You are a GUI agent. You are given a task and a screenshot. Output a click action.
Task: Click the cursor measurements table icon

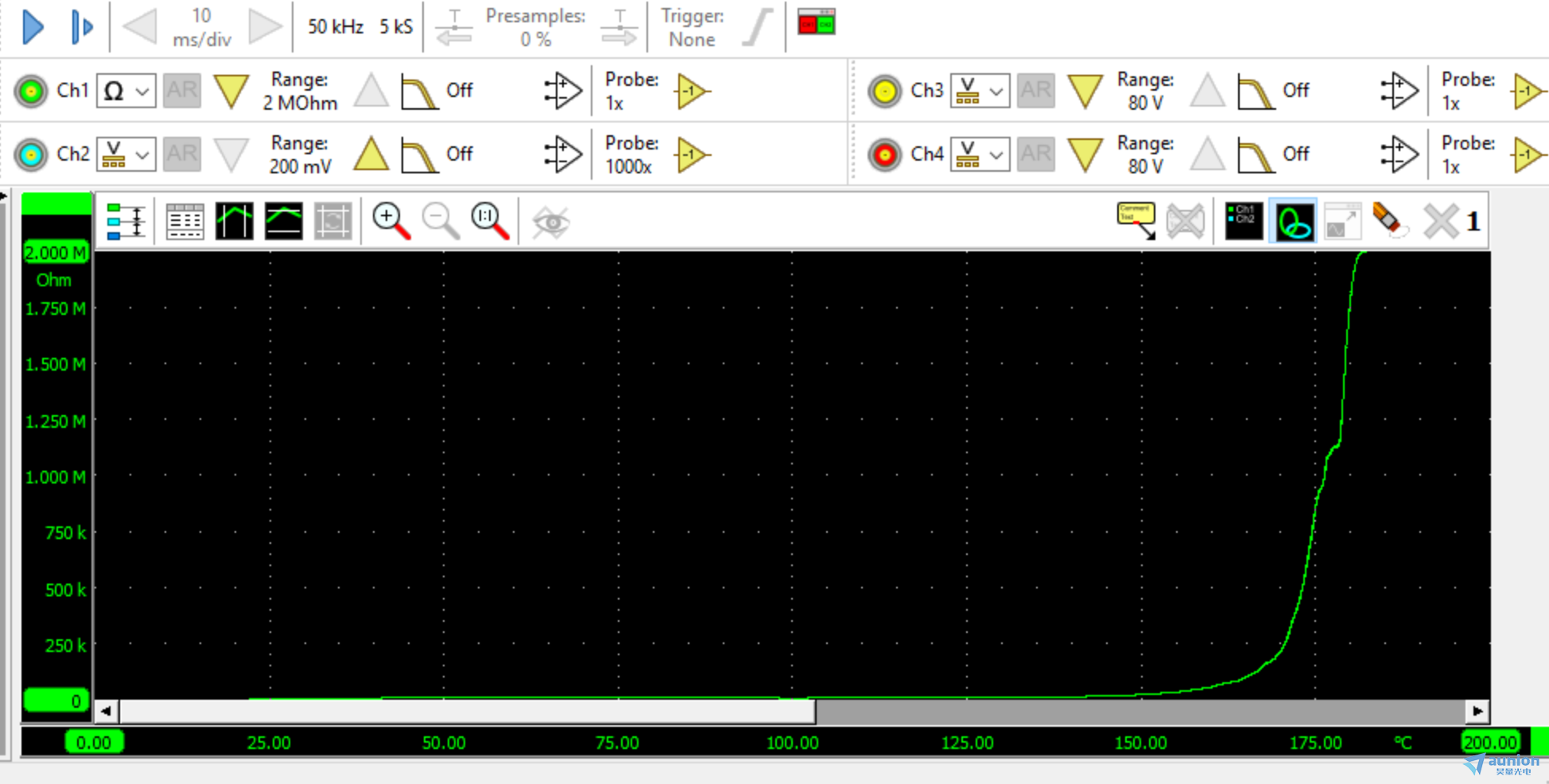(x=184, y=221)
